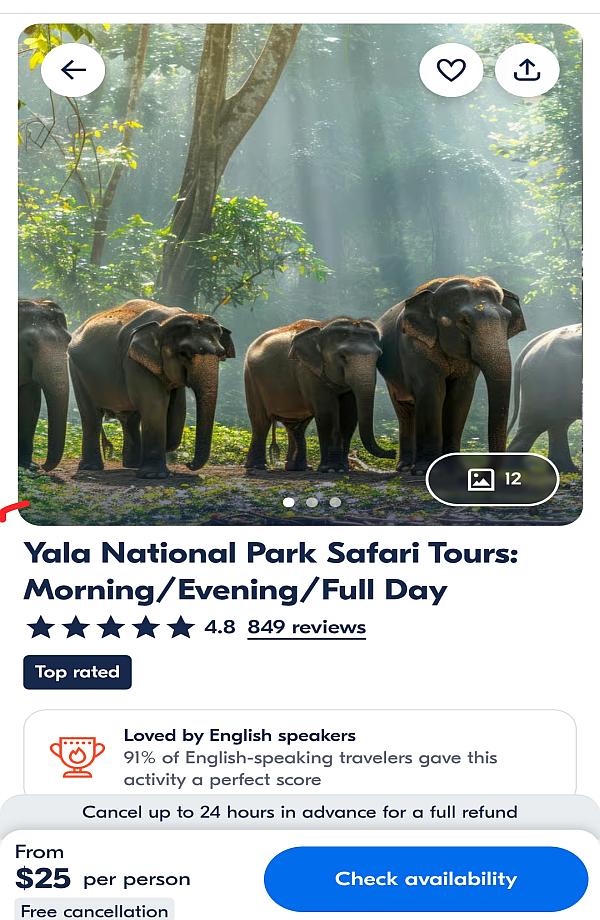Click the 91% perfect score description
600x920 pixels.
(x=310, y=769)
